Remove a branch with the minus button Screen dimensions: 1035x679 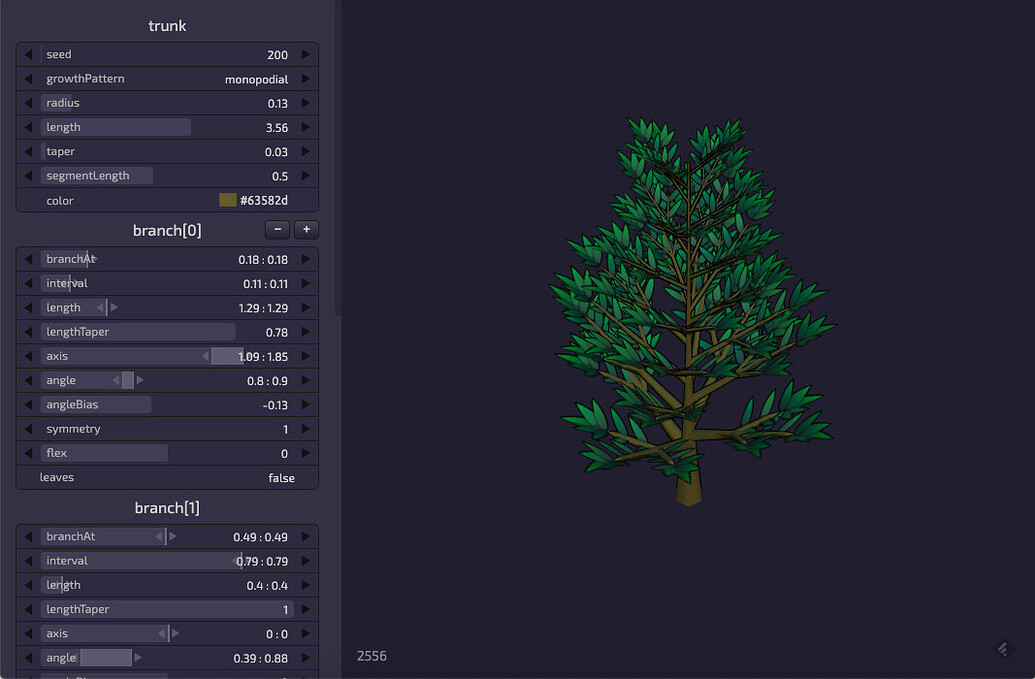277,229
